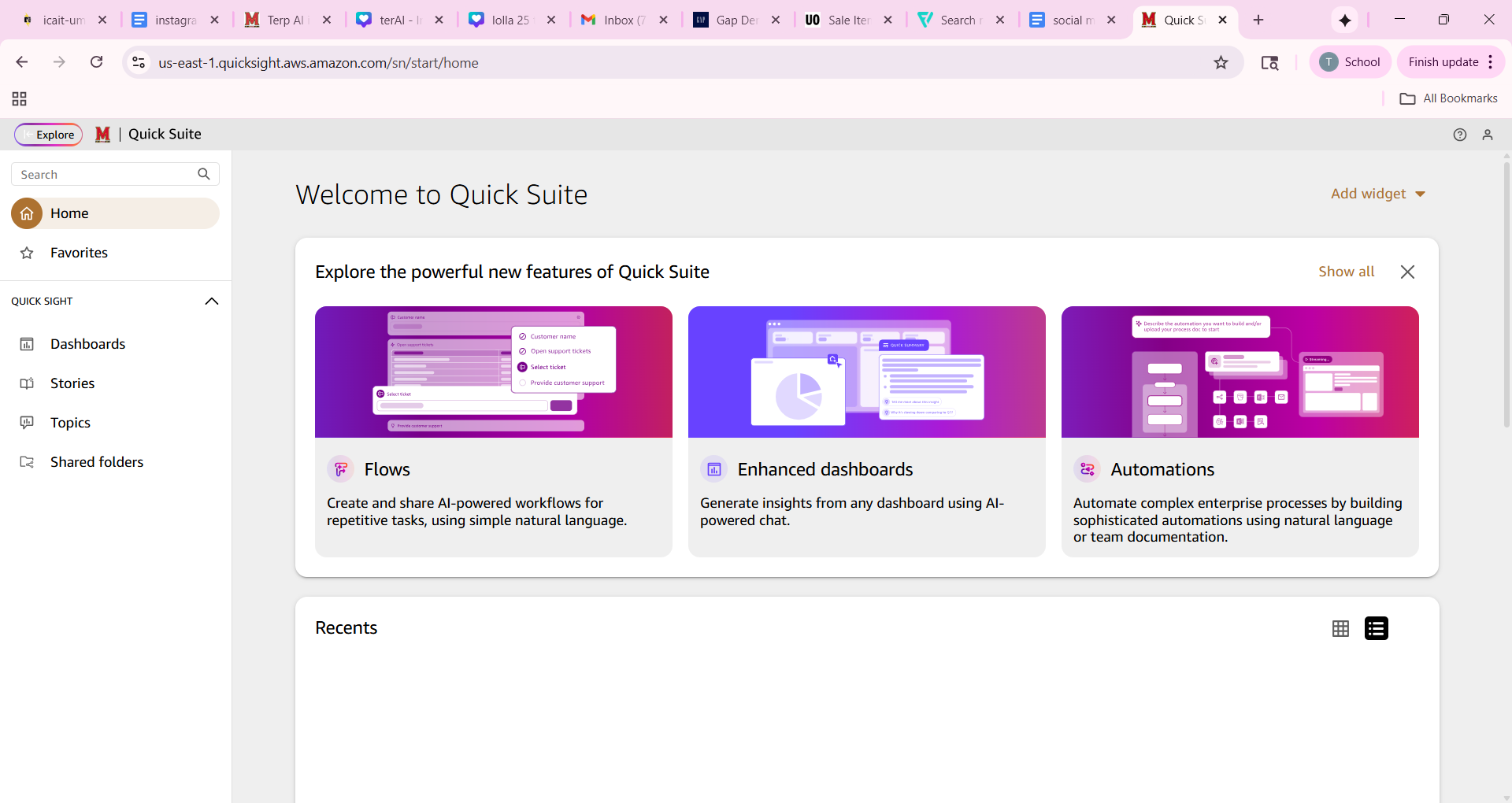1512x803 pixels.
Task: Click the help question mark icon
Action: coord(1459,135)
